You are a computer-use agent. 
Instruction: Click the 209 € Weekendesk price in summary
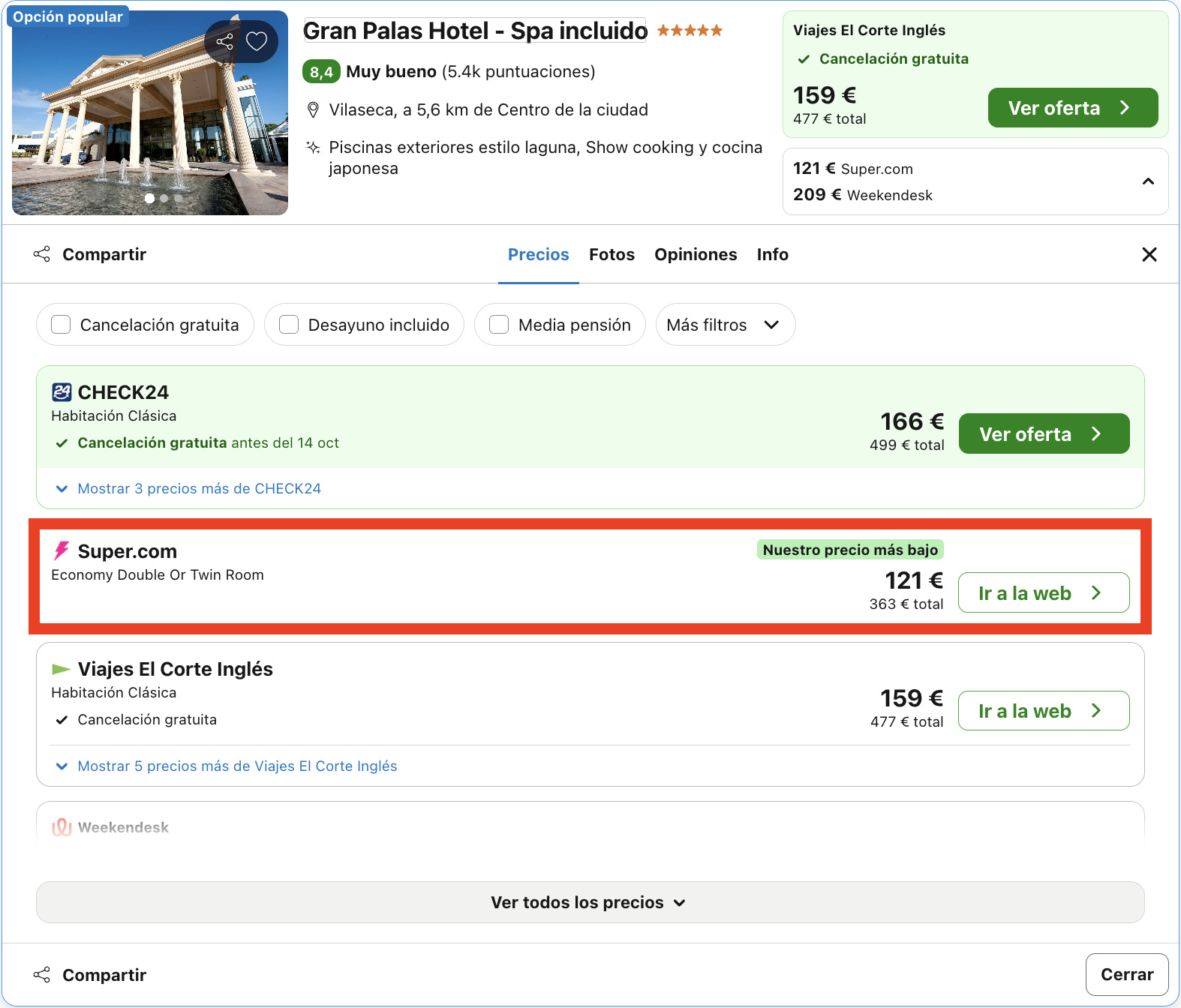[x=863, y=195]
